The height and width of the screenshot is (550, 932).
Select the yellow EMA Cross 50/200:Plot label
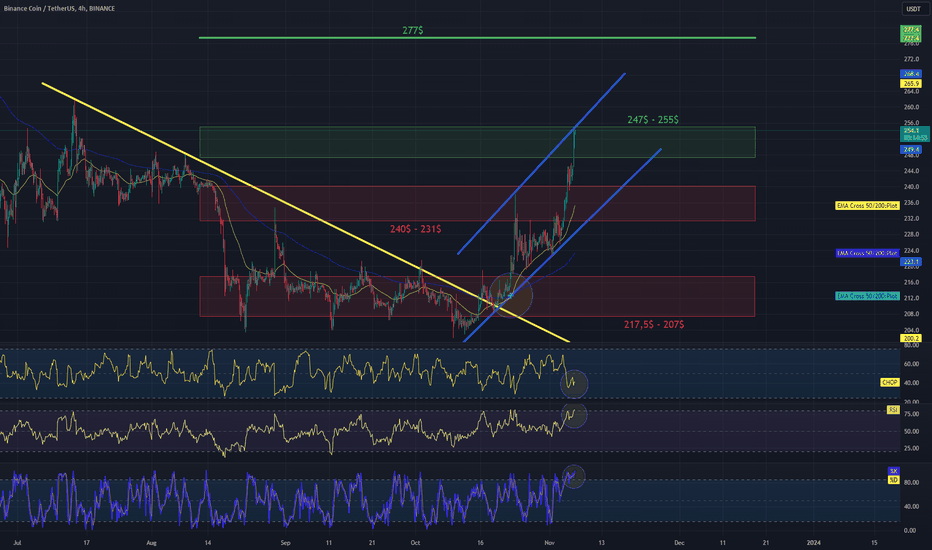[x=867, y=206]
